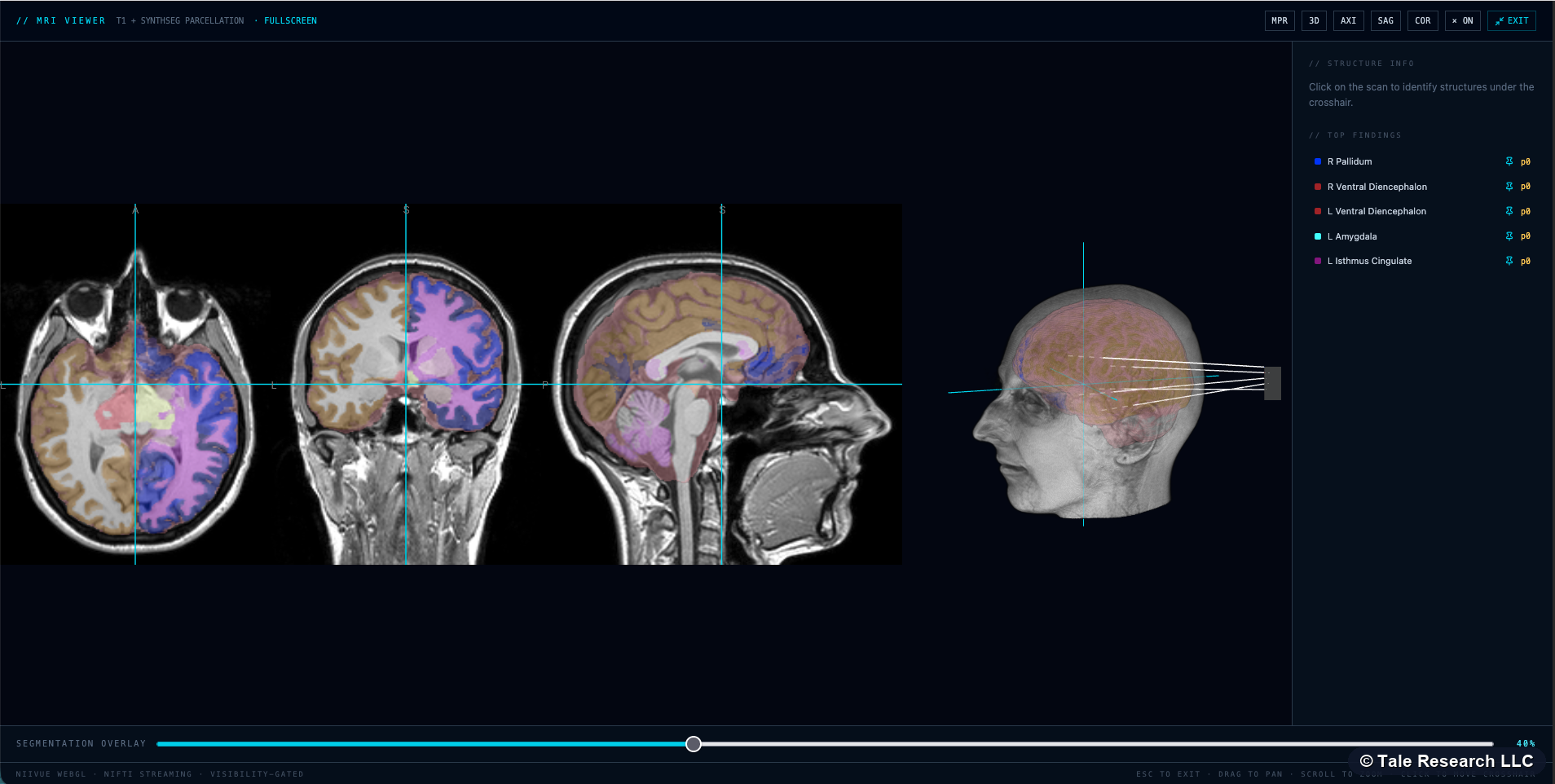Pin the R Pallidum finding
Image resolution: width=1555 pixels, height=784 pixels.
(1509, 161)
